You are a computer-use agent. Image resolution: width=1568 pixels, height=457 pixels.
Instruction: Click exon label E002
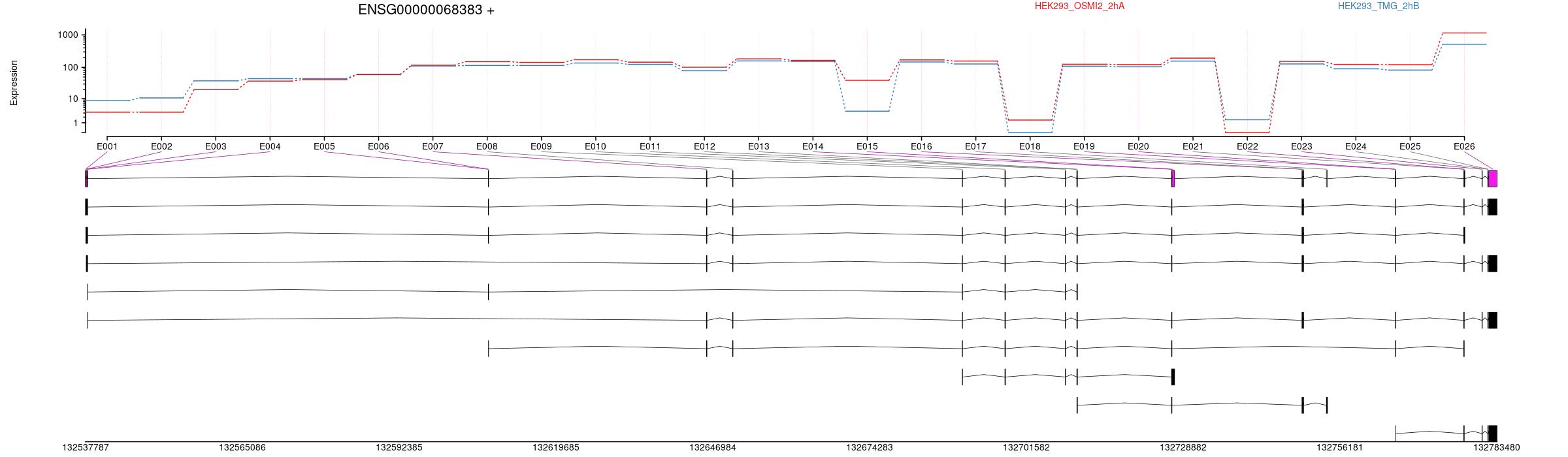161,146
